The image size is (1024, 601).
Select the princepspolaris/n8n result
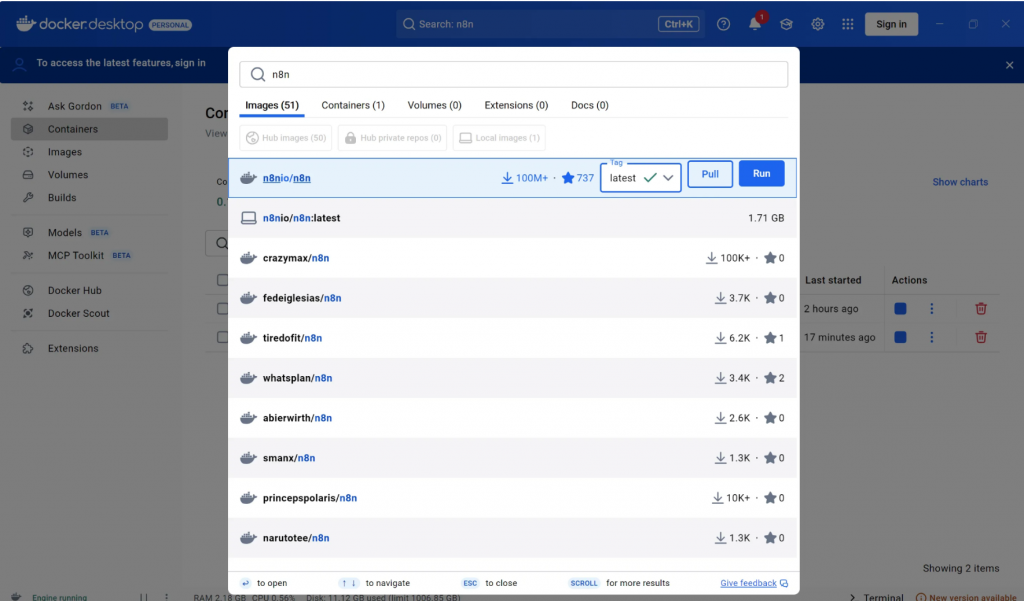tap(513, 498)
